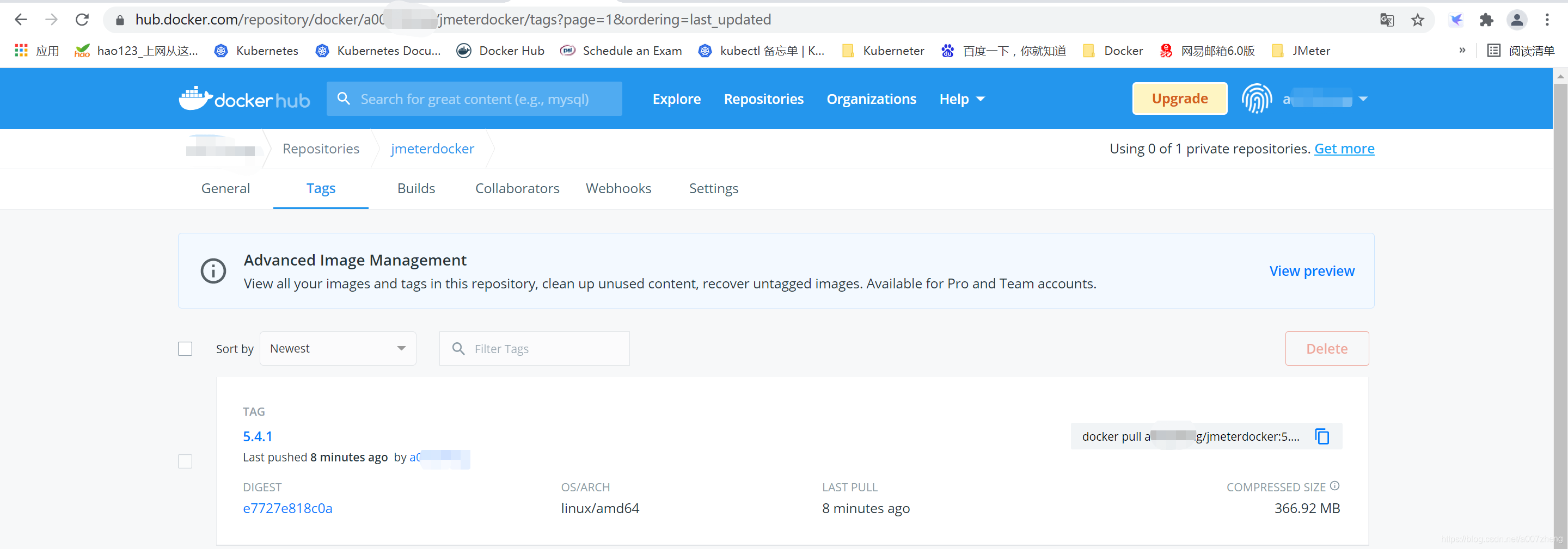This screenshot has width=1568, height=549.
Task: Open the Google Translate page icon
Action: click(1387, 20)
